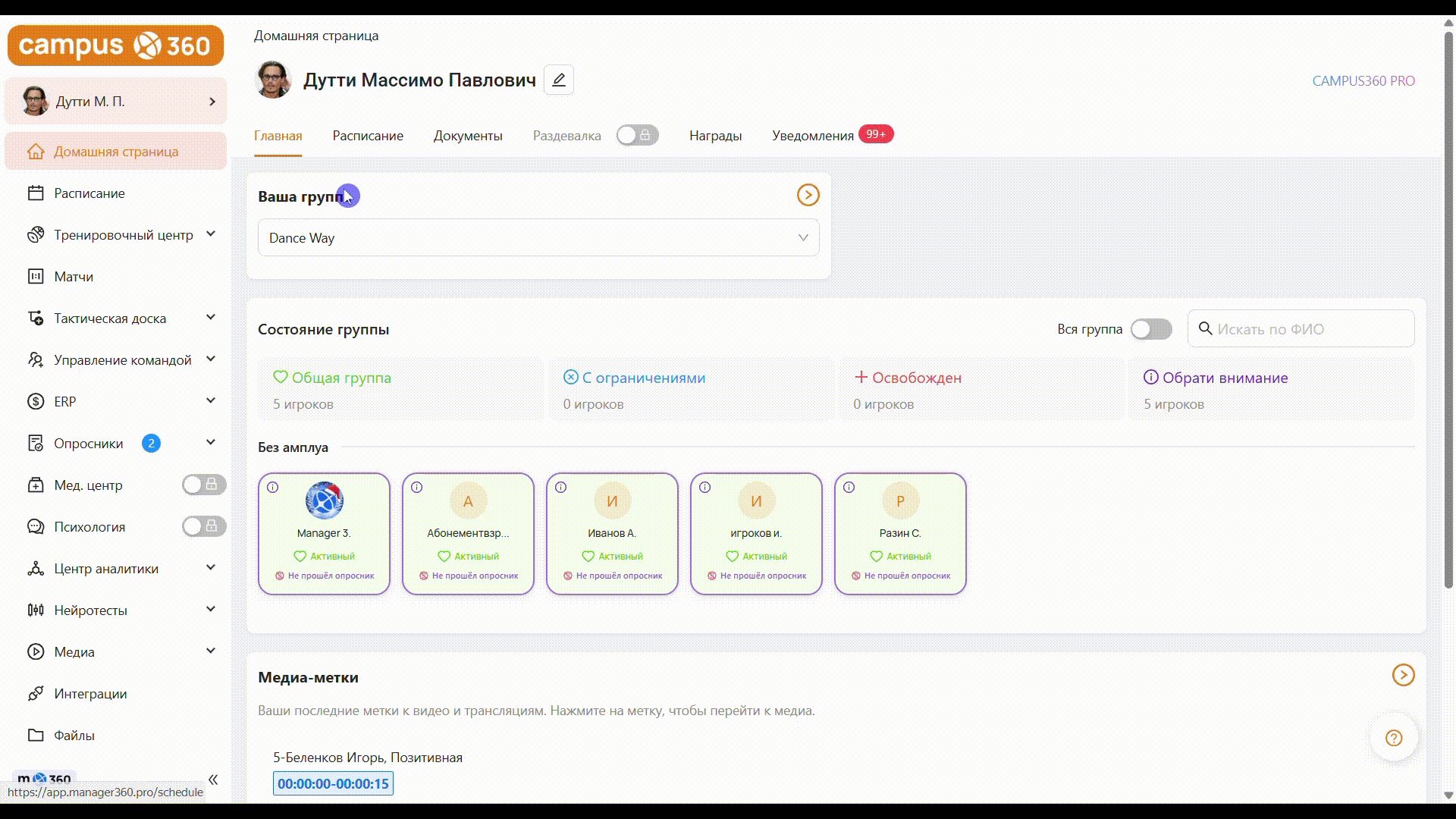Toggle the Мед. центр switch
The width and height of the screenshot is (1456, 819).
point(203,485)
